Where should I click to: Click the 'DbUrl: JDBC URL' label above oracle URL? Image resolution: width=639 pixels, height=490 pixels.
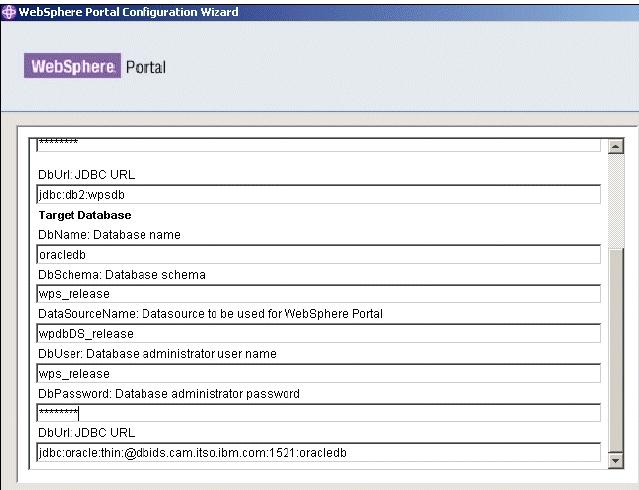(86, 433)
